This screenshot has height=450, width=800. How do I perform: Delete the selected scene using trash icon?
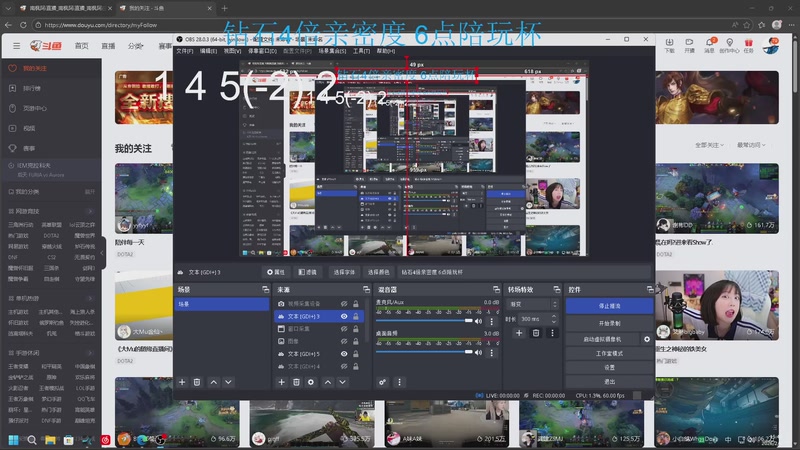tap(197, 382)
